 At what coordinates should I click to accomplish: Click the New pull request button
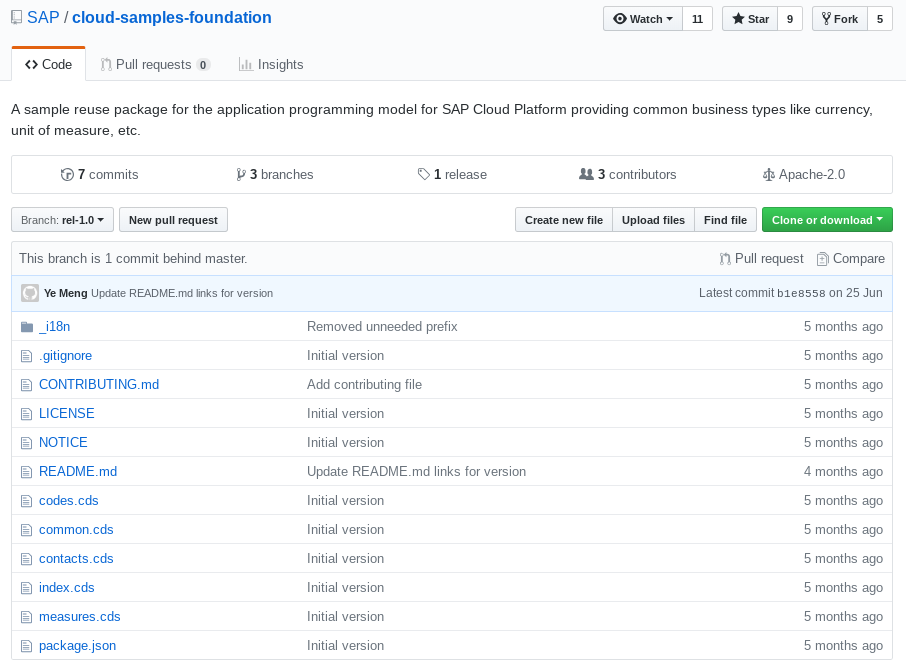coord(173,220)
